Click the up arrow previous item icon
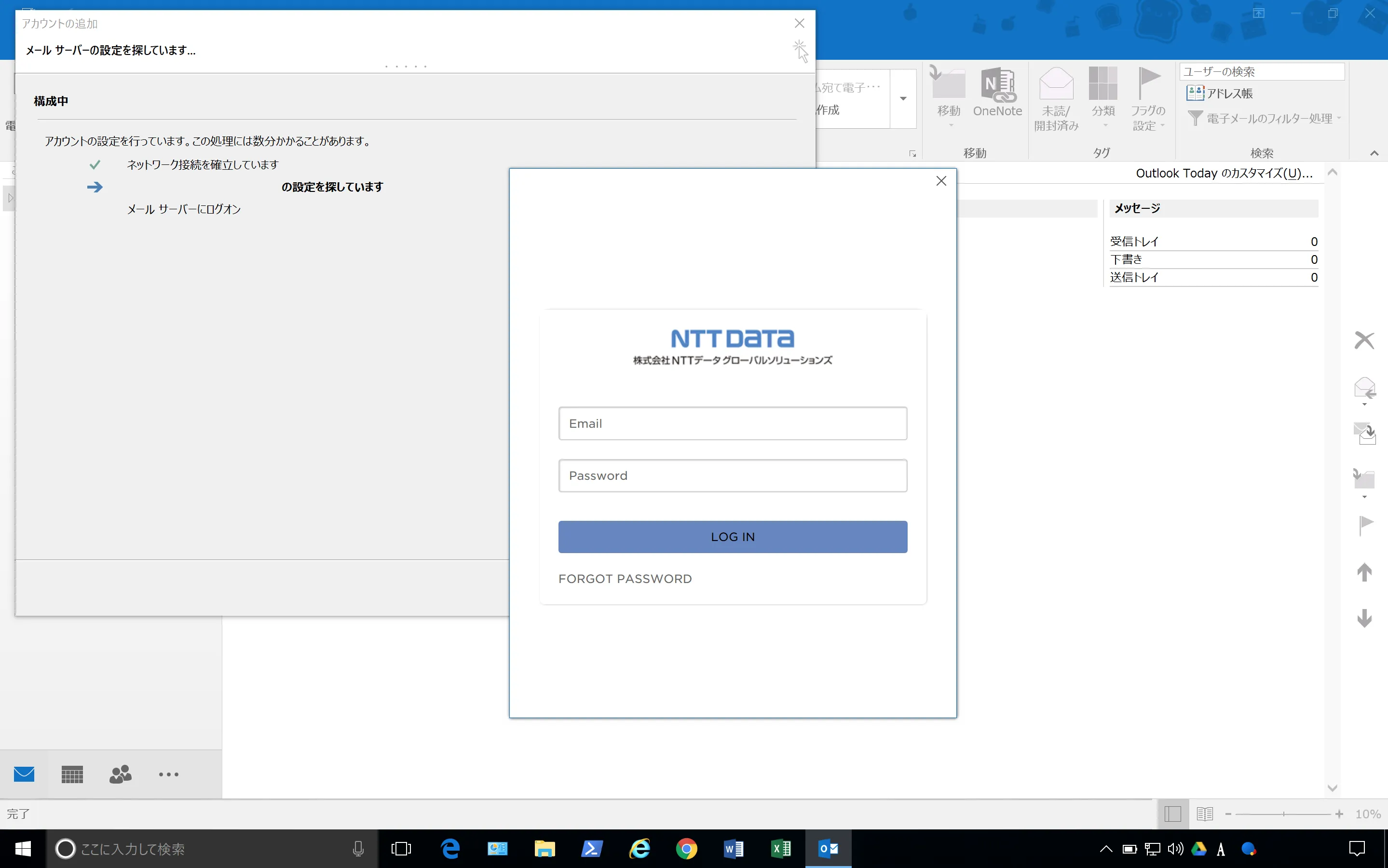This screenshot has width=1388, height=868. [x=1364, y=572]
